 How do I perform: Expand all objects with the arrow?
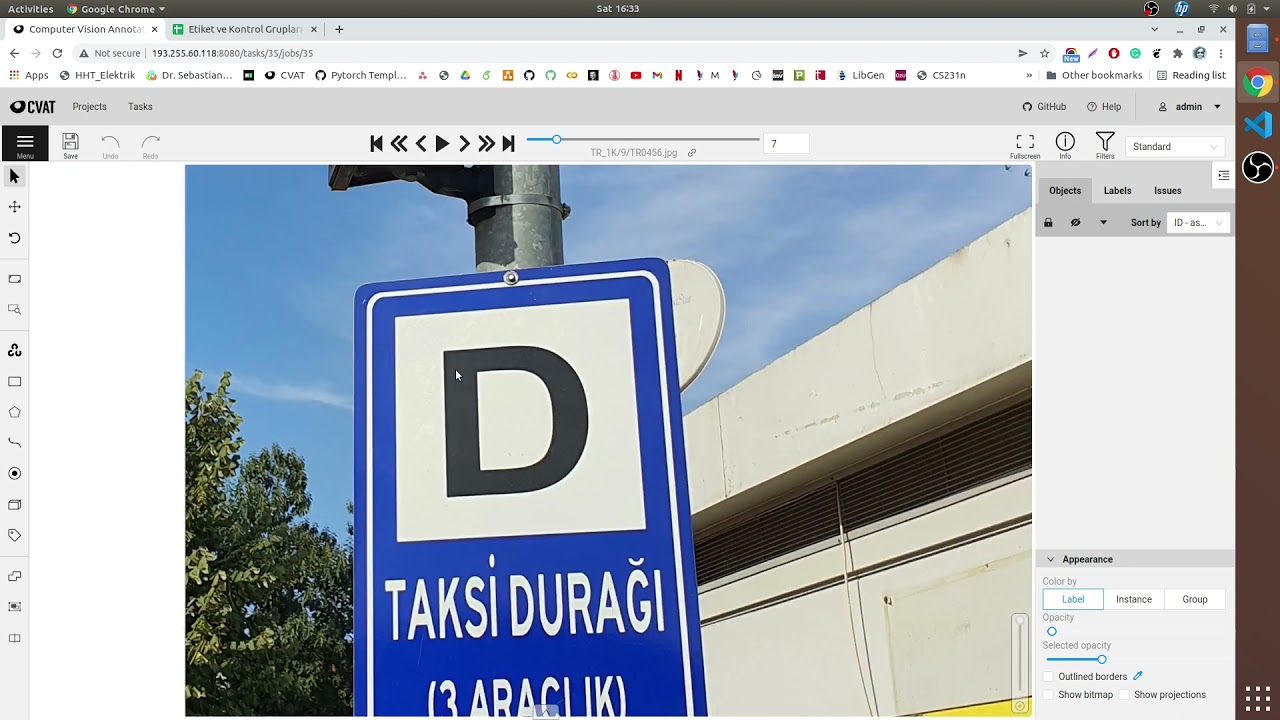(1104, 223)
